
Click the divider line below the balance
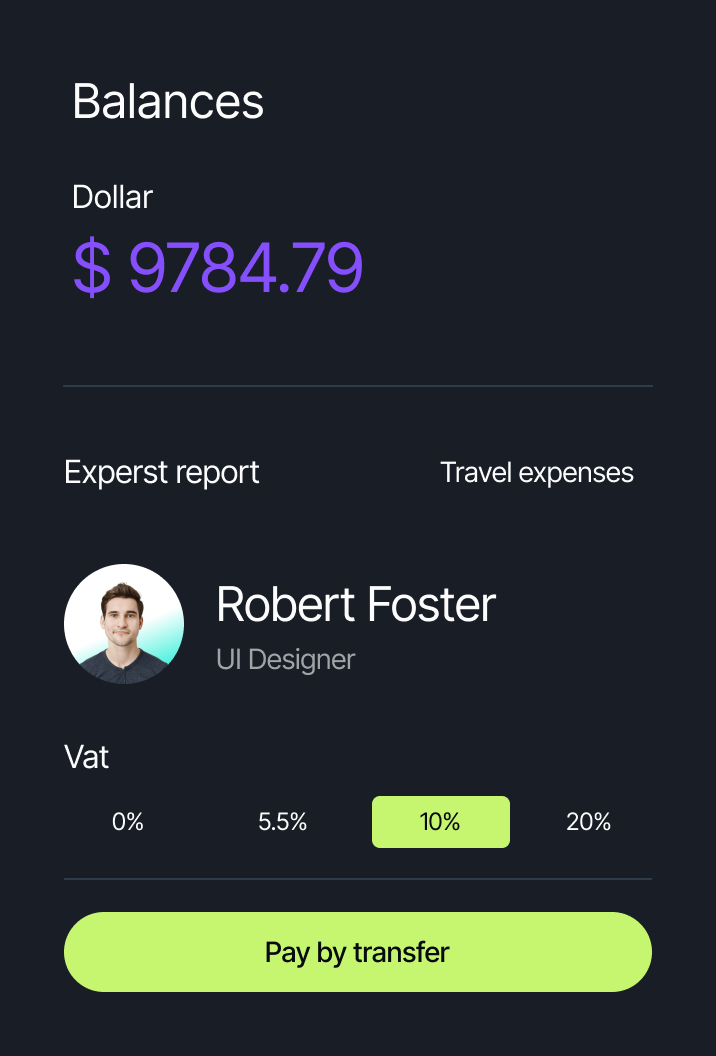pos(358,385)
